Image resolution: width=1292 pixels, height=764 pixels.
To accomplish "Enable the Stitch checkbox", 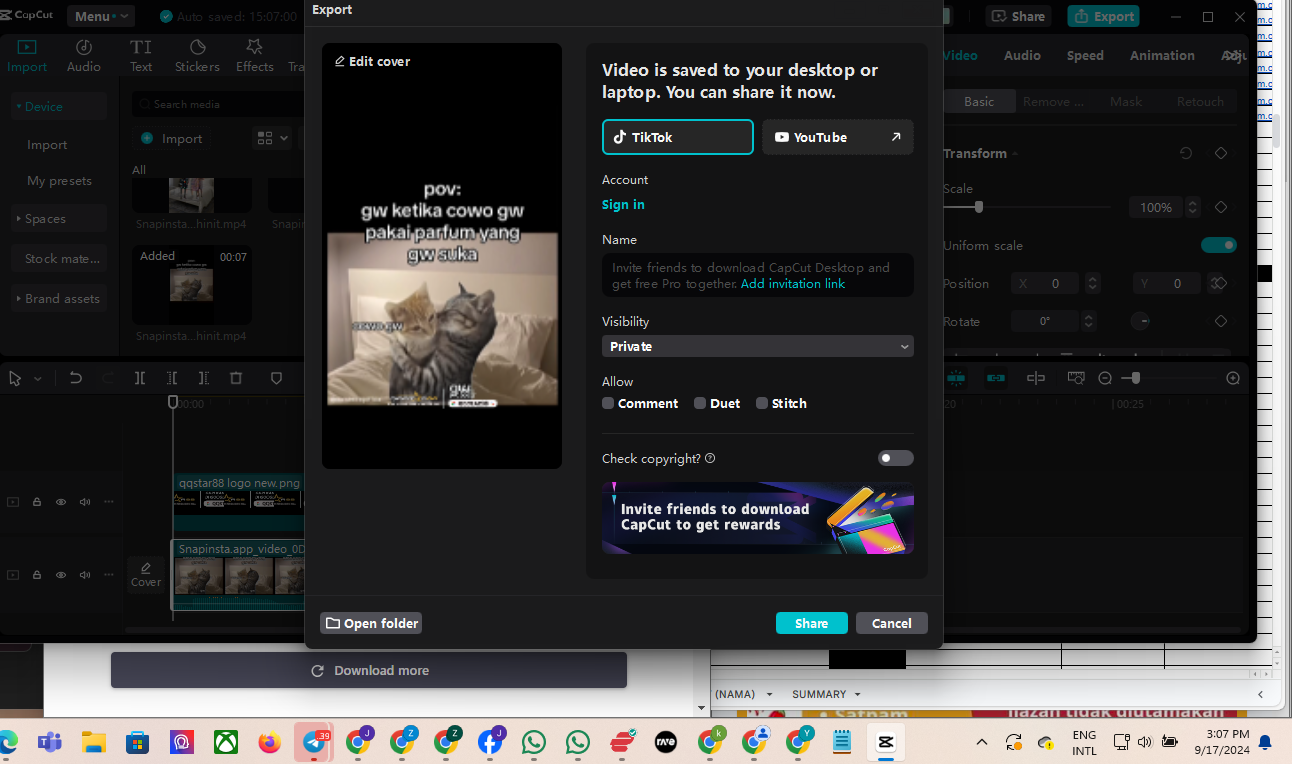I will pos(762,403).
